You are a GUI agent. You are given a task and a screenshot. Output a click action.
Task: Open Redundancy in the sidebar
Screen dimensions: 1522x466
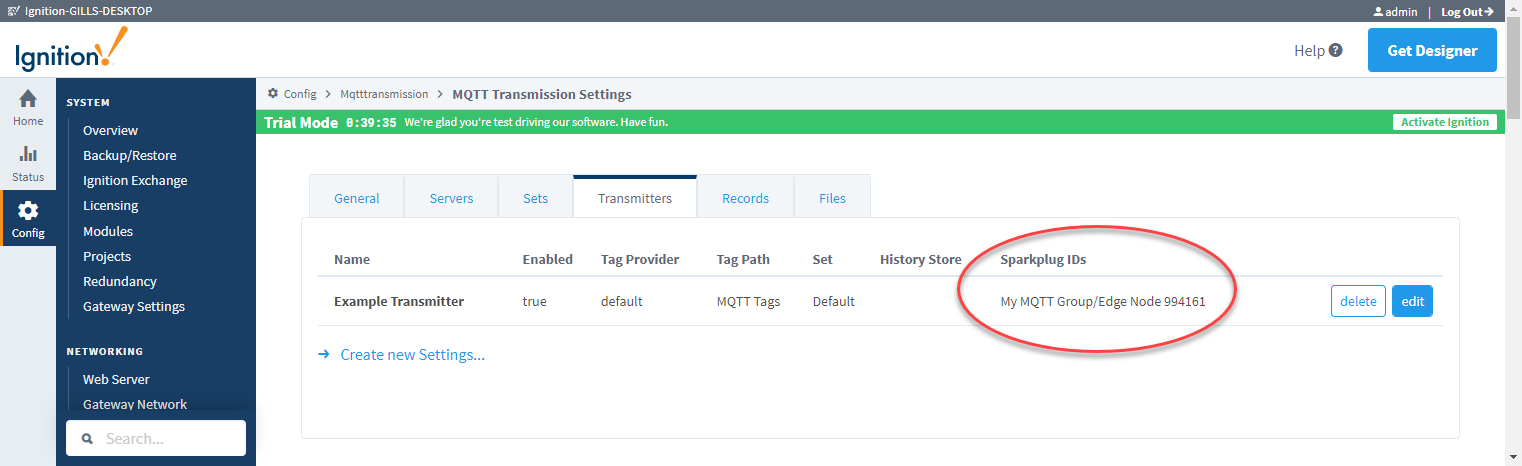coord(120,281)
